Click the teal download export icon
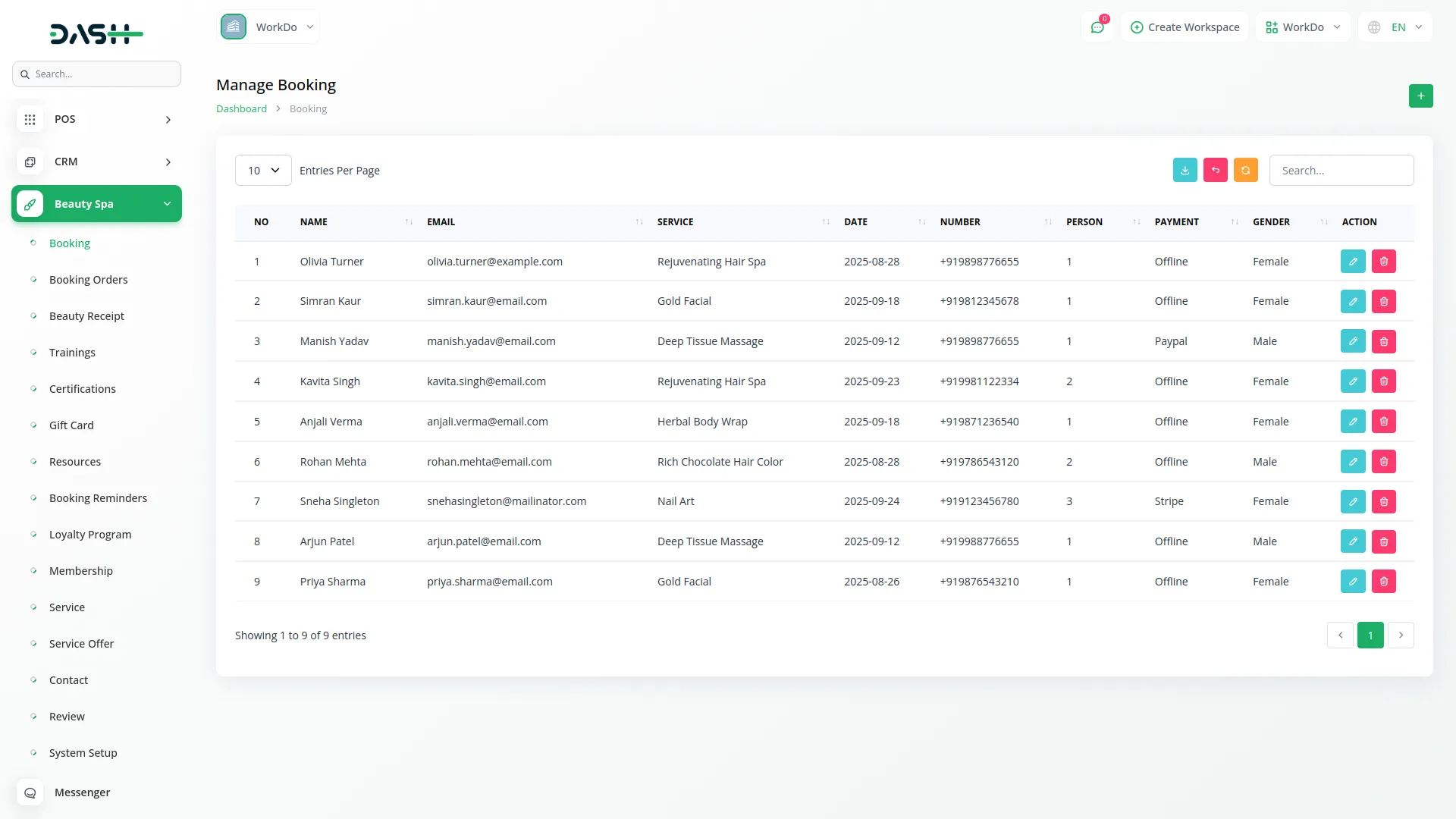 tap(1185, 171)
